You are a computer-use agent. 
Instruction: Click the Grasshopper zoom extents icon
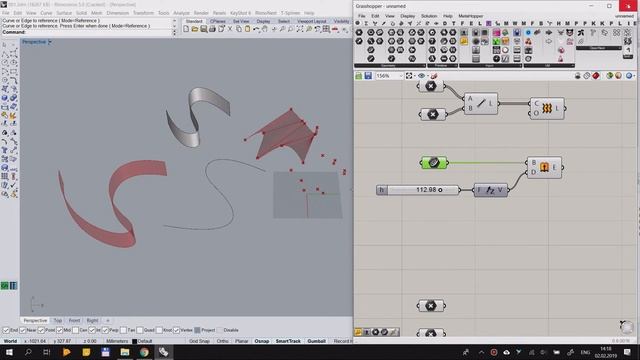[409, 76]
